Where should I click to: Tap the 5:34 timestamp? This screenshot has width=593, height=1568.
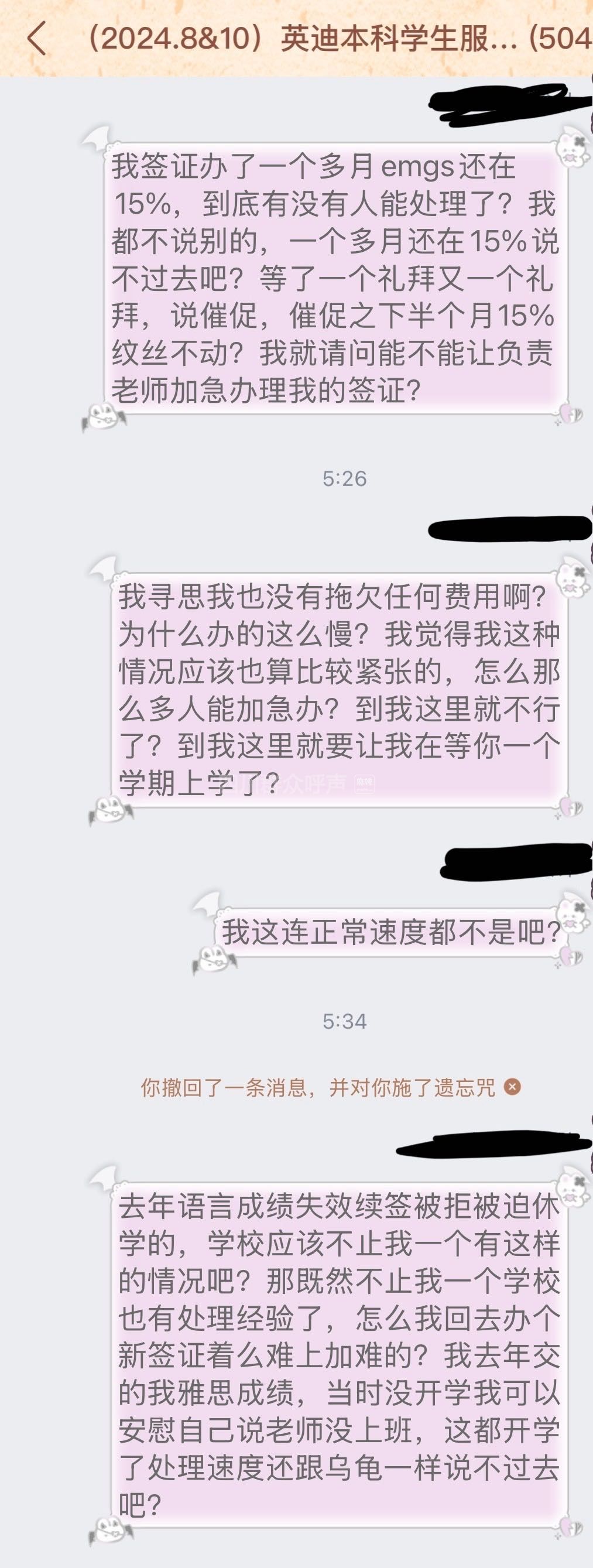(x=345, y=1021)
